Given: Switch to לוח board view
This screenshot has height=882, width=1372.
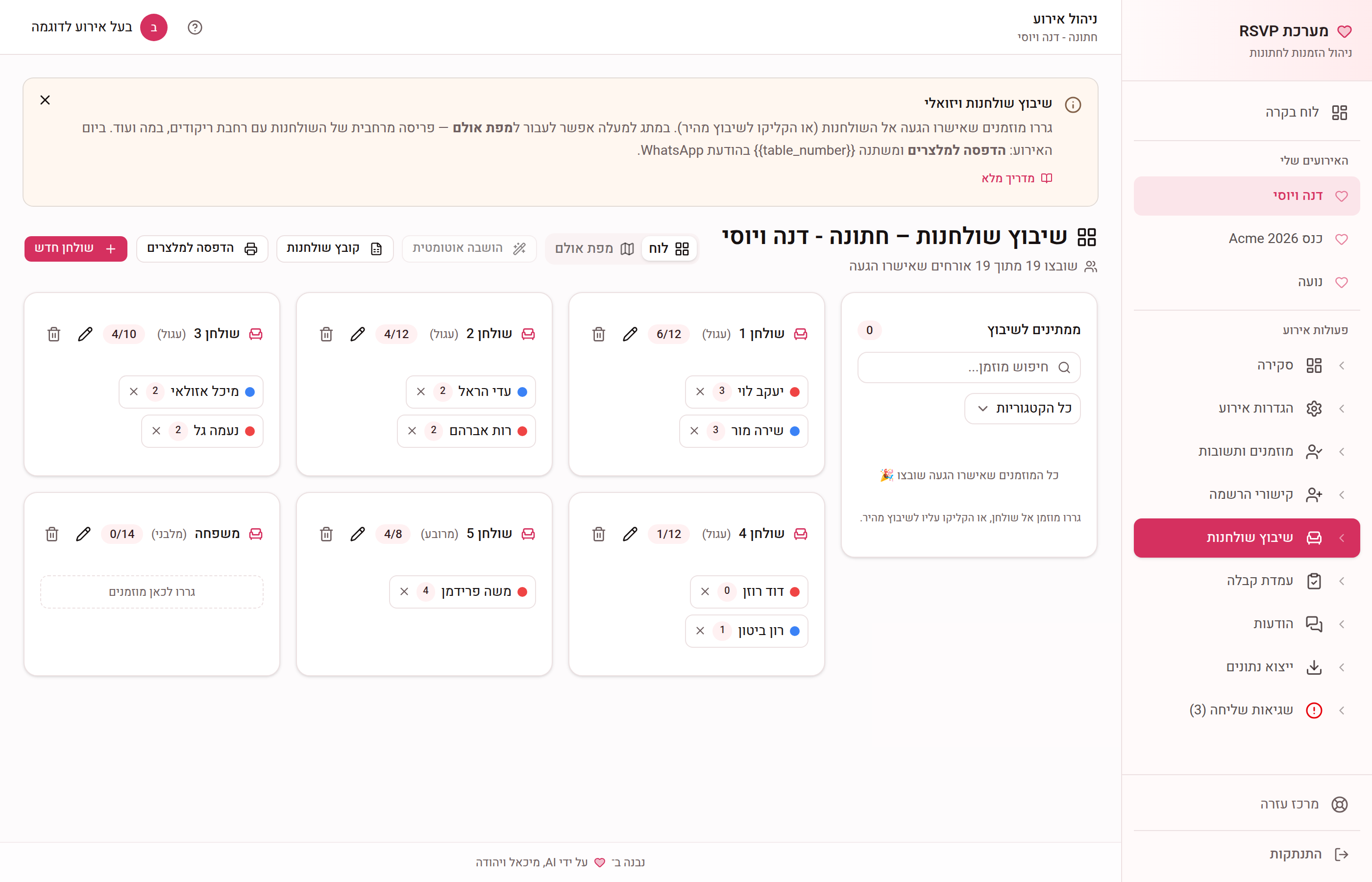Looking at the screenshot, I should tap(668, 248).
